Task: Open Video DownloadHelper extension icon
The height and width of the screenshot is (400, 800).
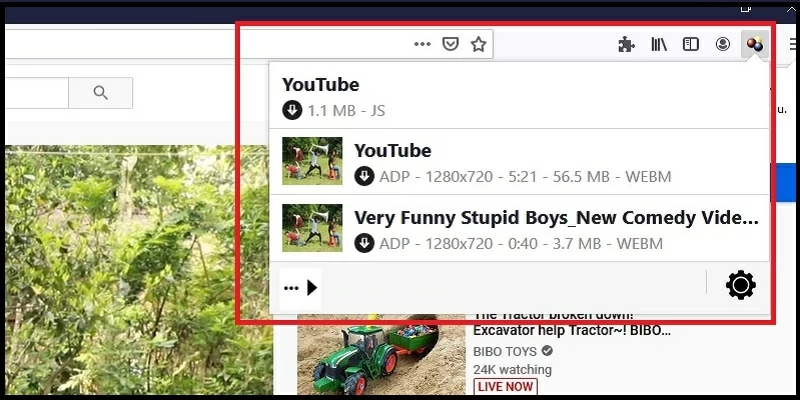Action: point(755,44)
